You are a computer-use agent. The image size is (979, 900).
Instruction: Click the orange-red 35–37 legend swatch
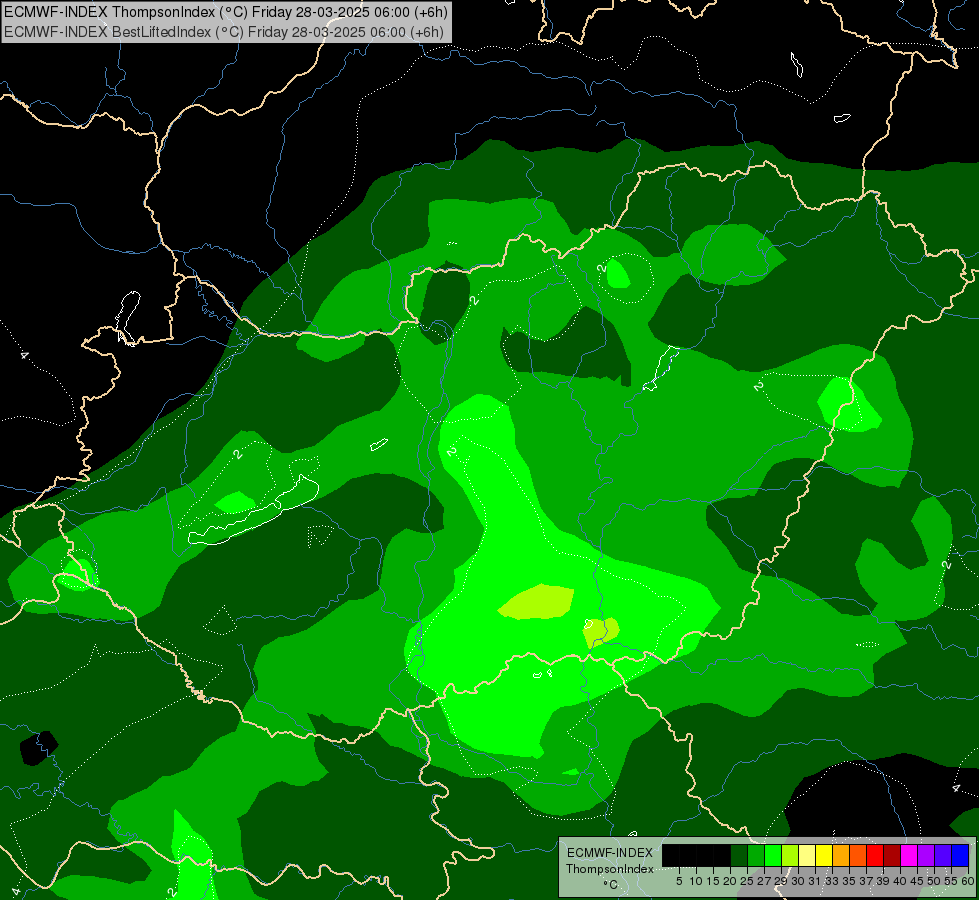(858, 855)
